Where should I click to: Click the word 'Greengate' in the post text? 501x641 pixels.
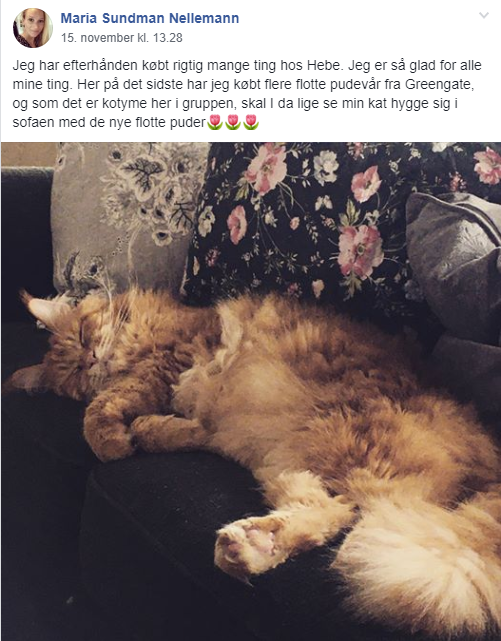pos(439,85)
